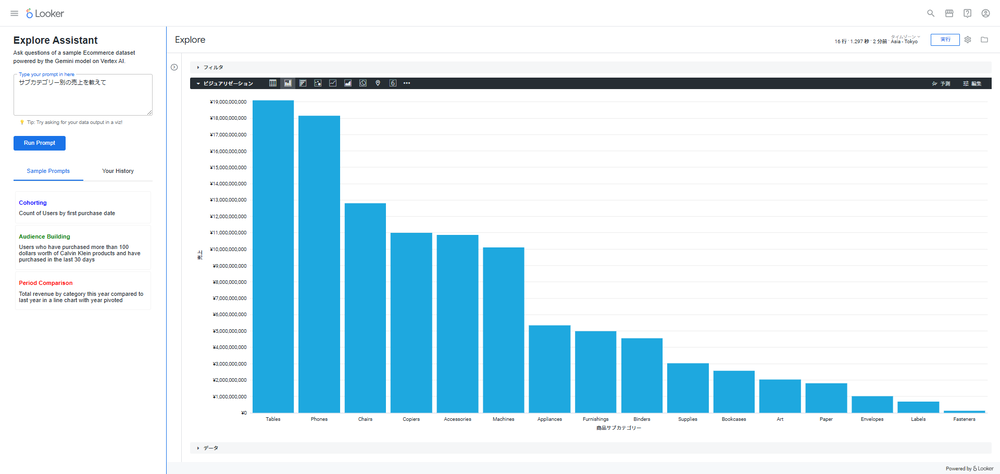The width and height of the screenshot is (1000, 474).
Task: Select the Line chart visualization icon
Action: tap(333, 84)
